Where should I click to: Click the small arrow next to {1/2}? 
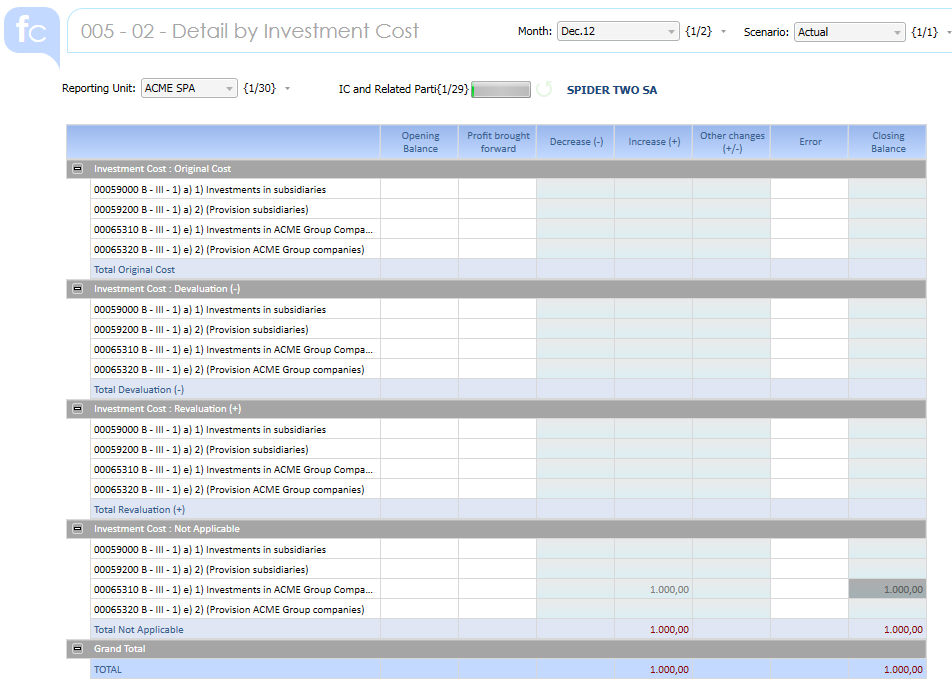(723, 32)
